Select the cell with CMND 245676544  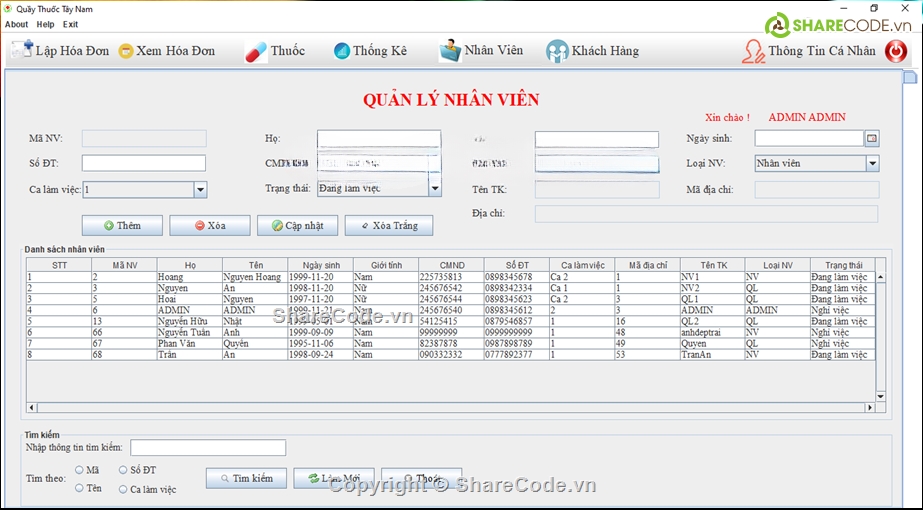coord(451,299)
